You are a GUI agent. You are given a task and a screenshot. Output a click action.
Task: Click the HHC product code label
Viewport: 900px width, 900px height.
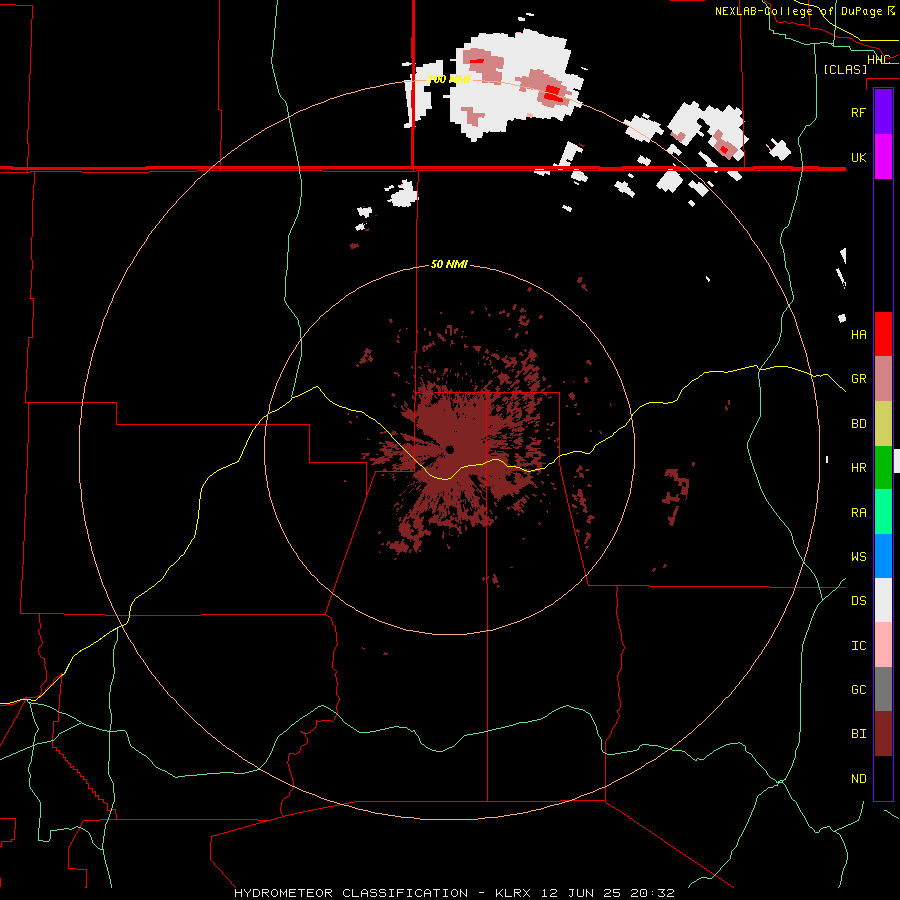[x=878, y=60]
